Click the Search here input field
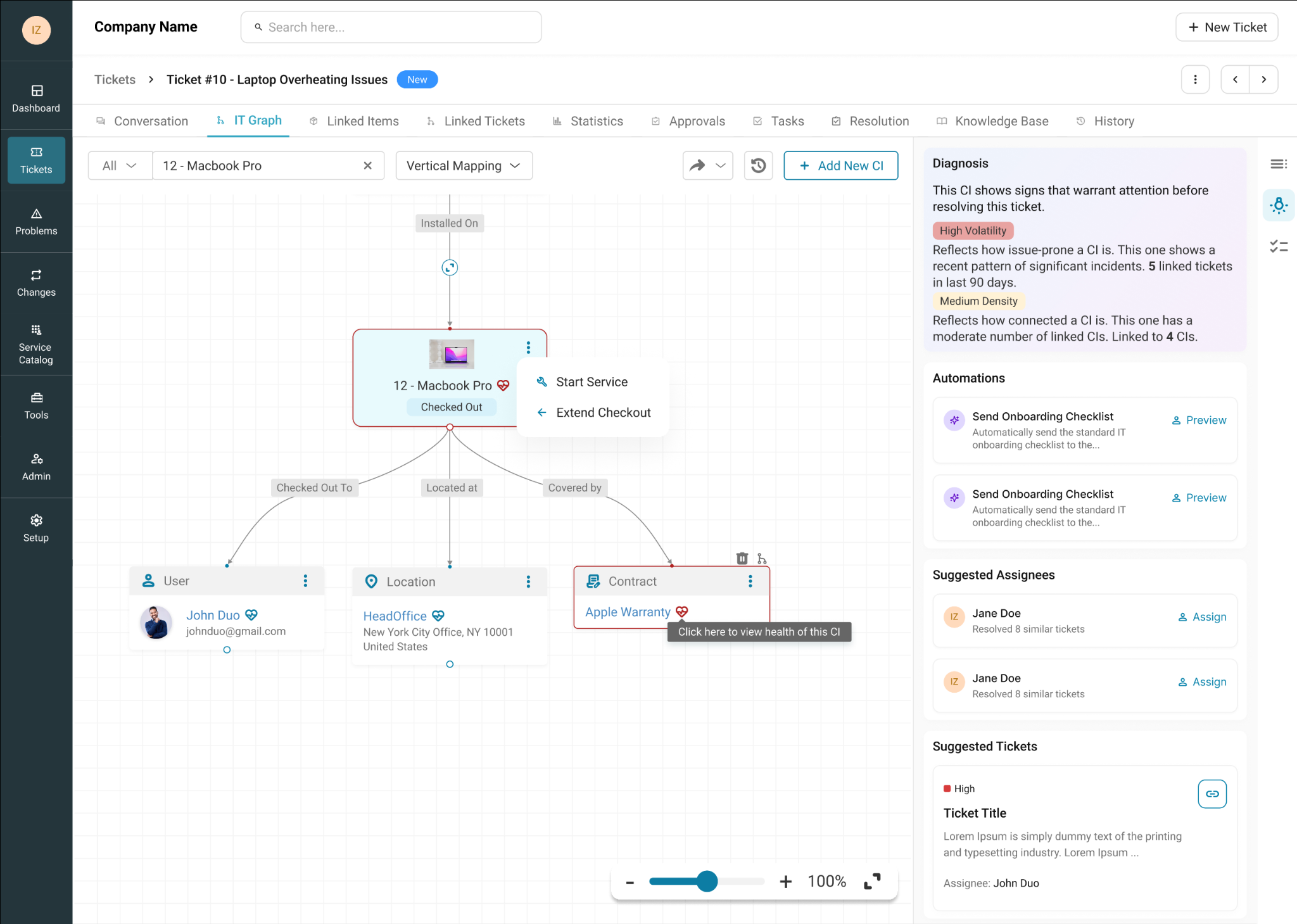1297x924 pixels. [391, 27]
